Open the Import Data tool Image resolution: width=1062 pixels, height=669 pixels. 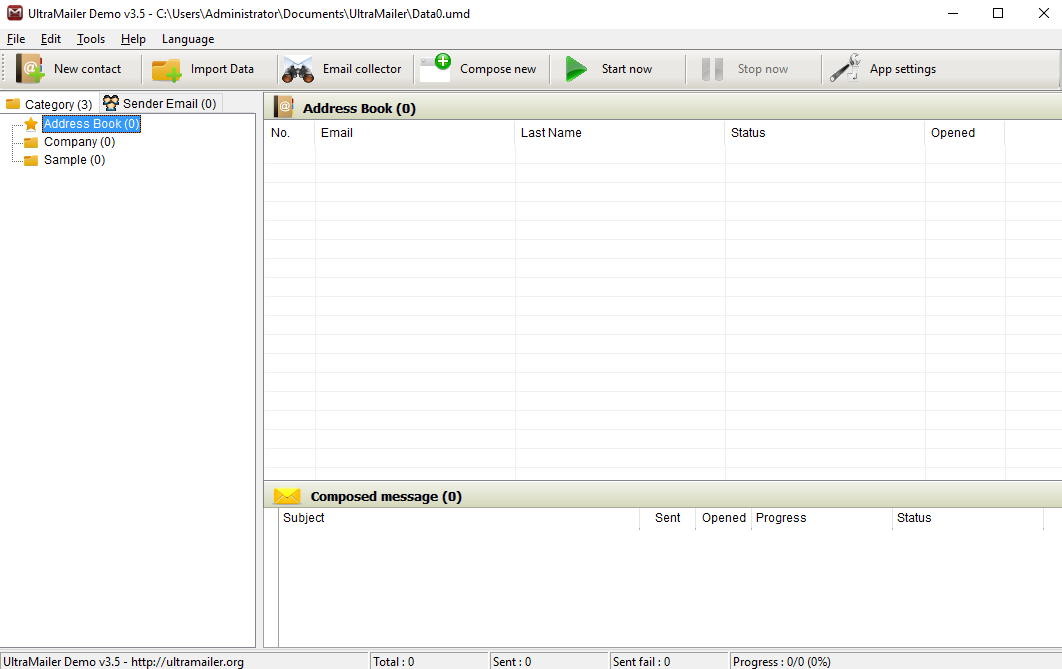click(x=166, y=68)
